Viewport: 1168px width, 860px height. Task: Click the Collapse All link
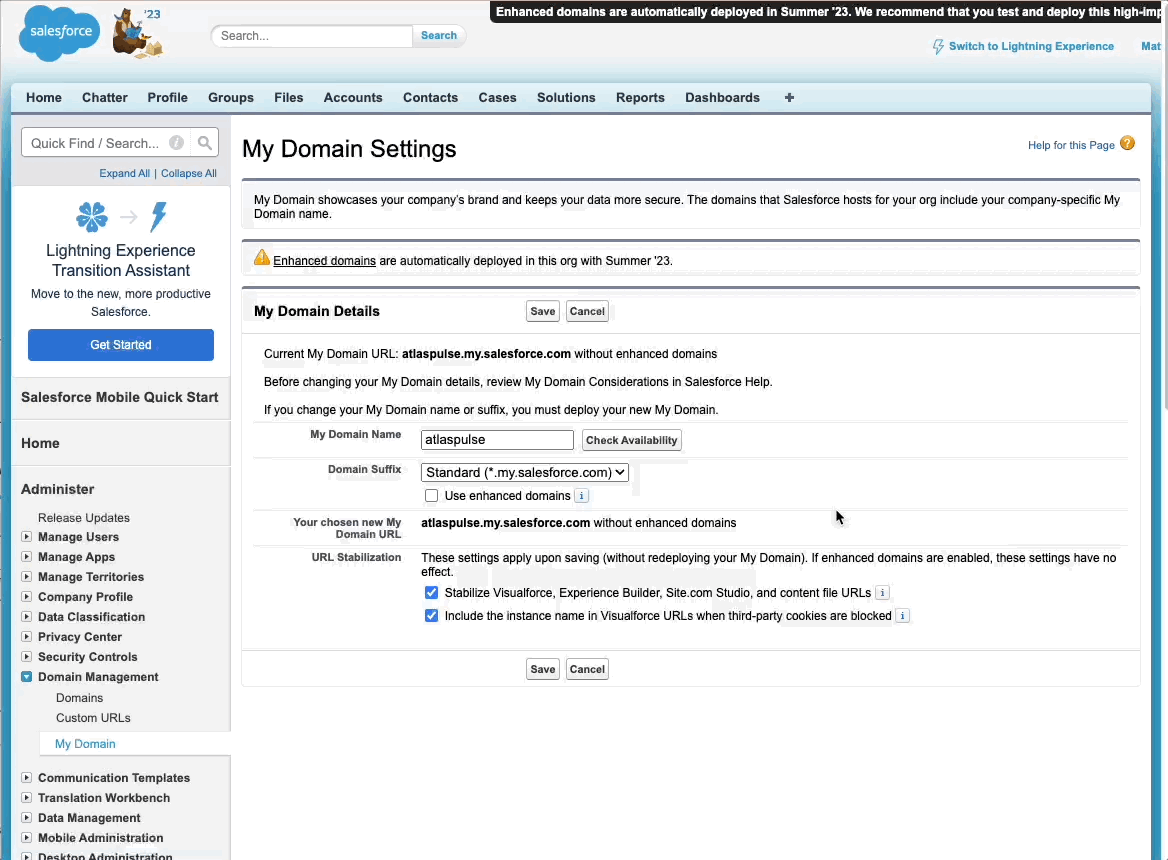pos(188,173)
